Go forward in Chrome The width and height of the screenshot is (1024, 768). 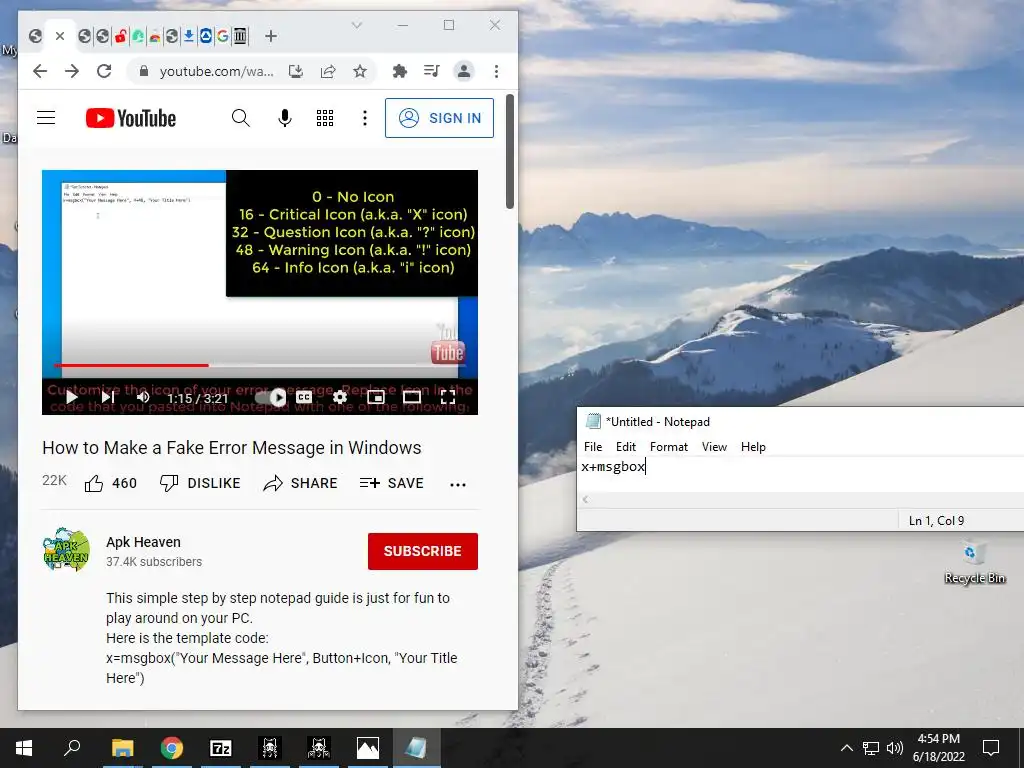coord(72,71)
